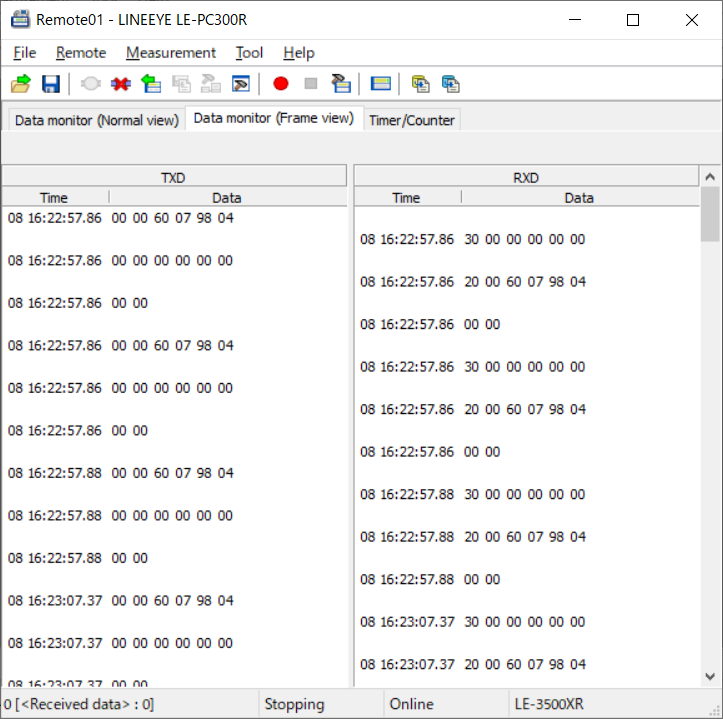This screenshot has height=719, width=723.
Task: Click the open file folder icon
Action: tap(21, 84)
